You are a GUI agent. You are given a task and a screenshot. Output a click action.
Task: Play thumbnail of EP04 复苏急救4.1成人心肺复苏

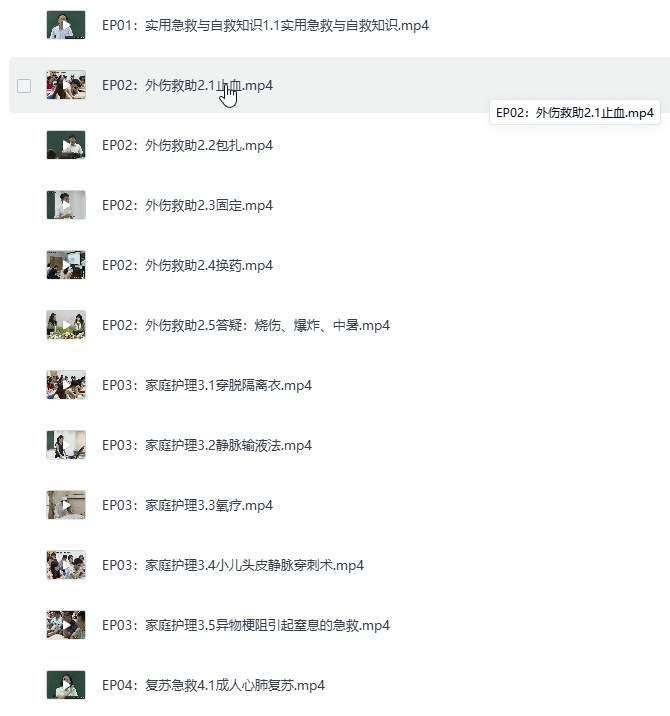[66, 684]
